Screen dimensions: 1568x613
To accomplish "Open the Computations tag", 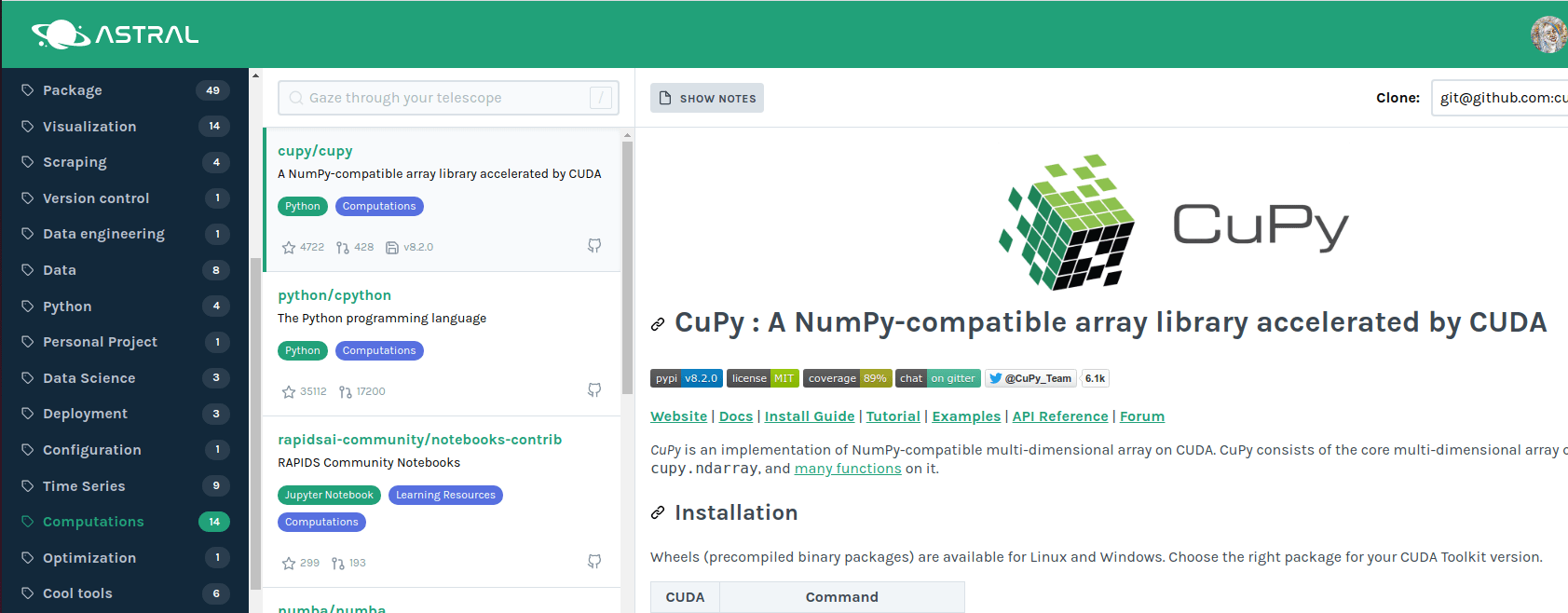I will (125, 522).
